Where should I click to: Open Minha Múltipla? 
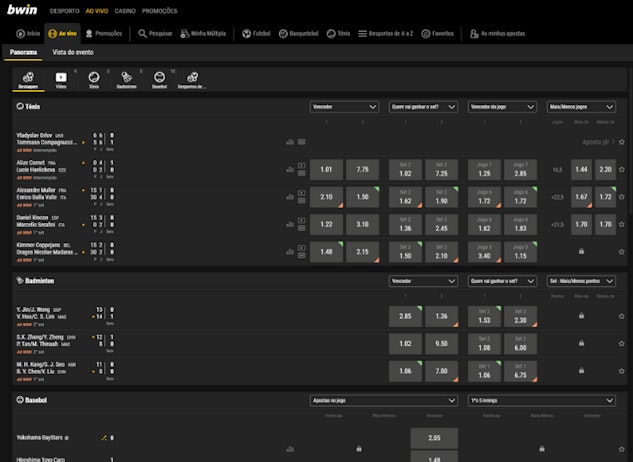click(203, 34)
